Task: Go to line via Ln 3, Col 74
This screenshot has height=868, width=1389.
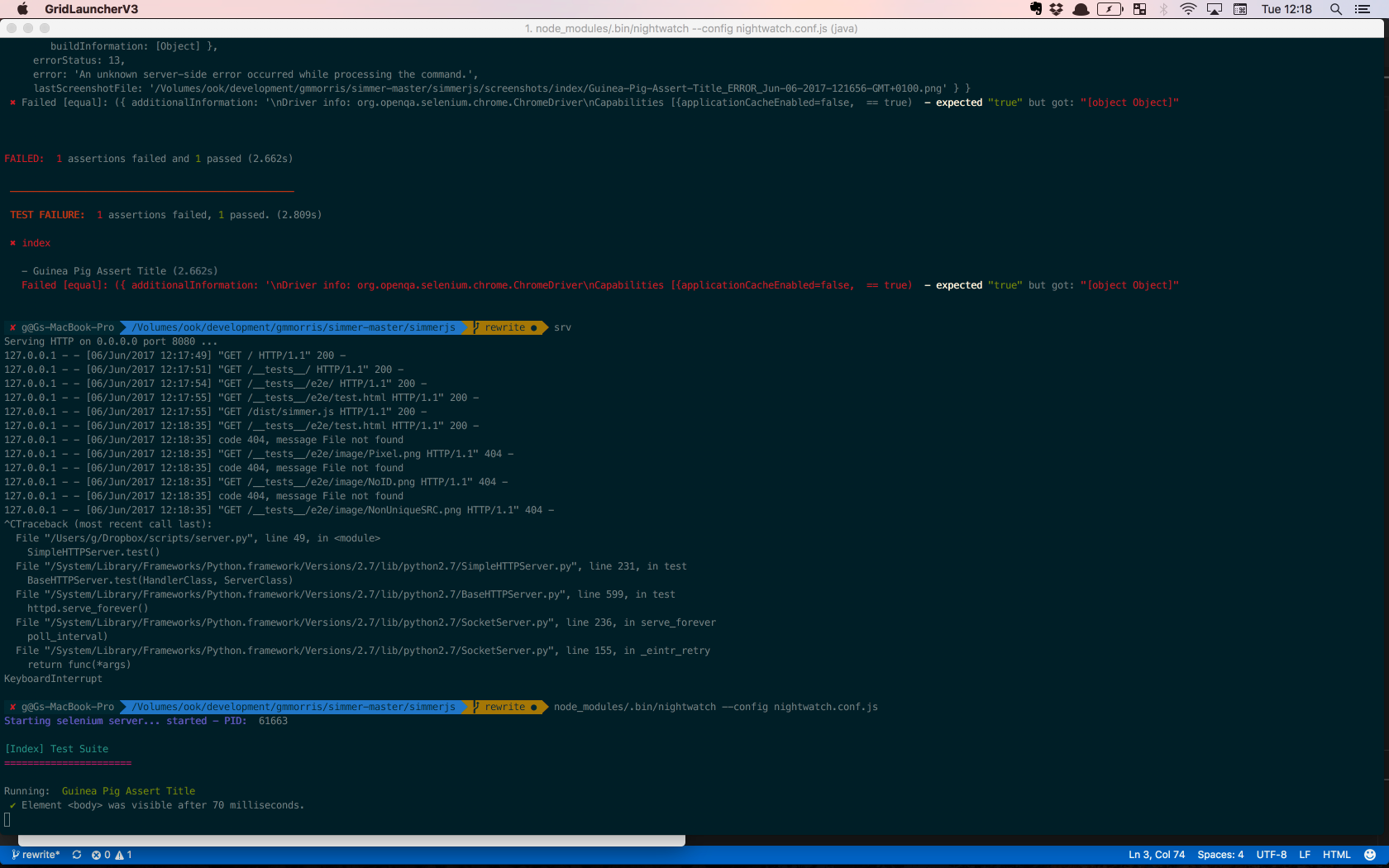Action: 1157,855
